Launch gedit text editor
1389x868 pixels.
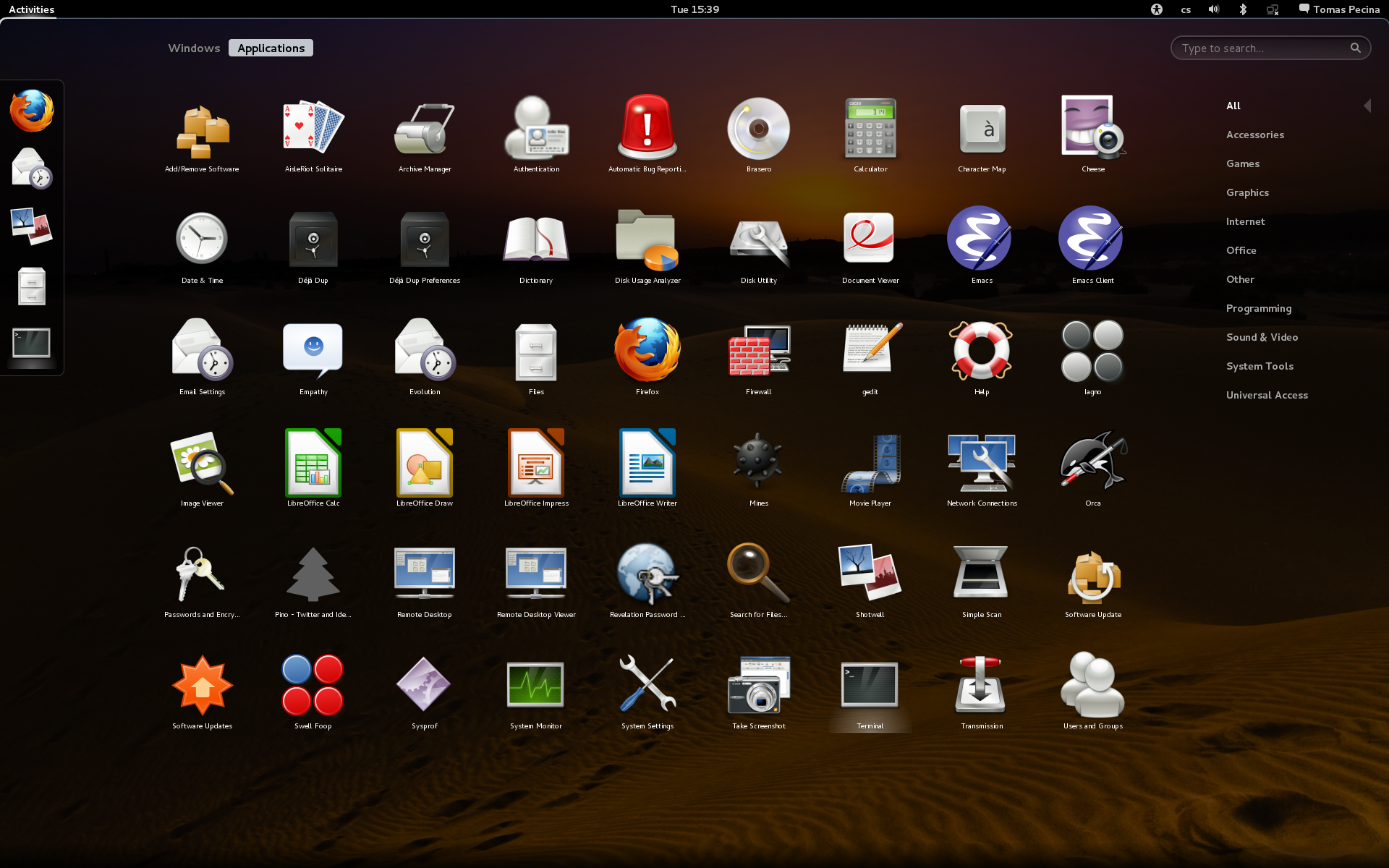pyautogui.click(x=870, y=358)
